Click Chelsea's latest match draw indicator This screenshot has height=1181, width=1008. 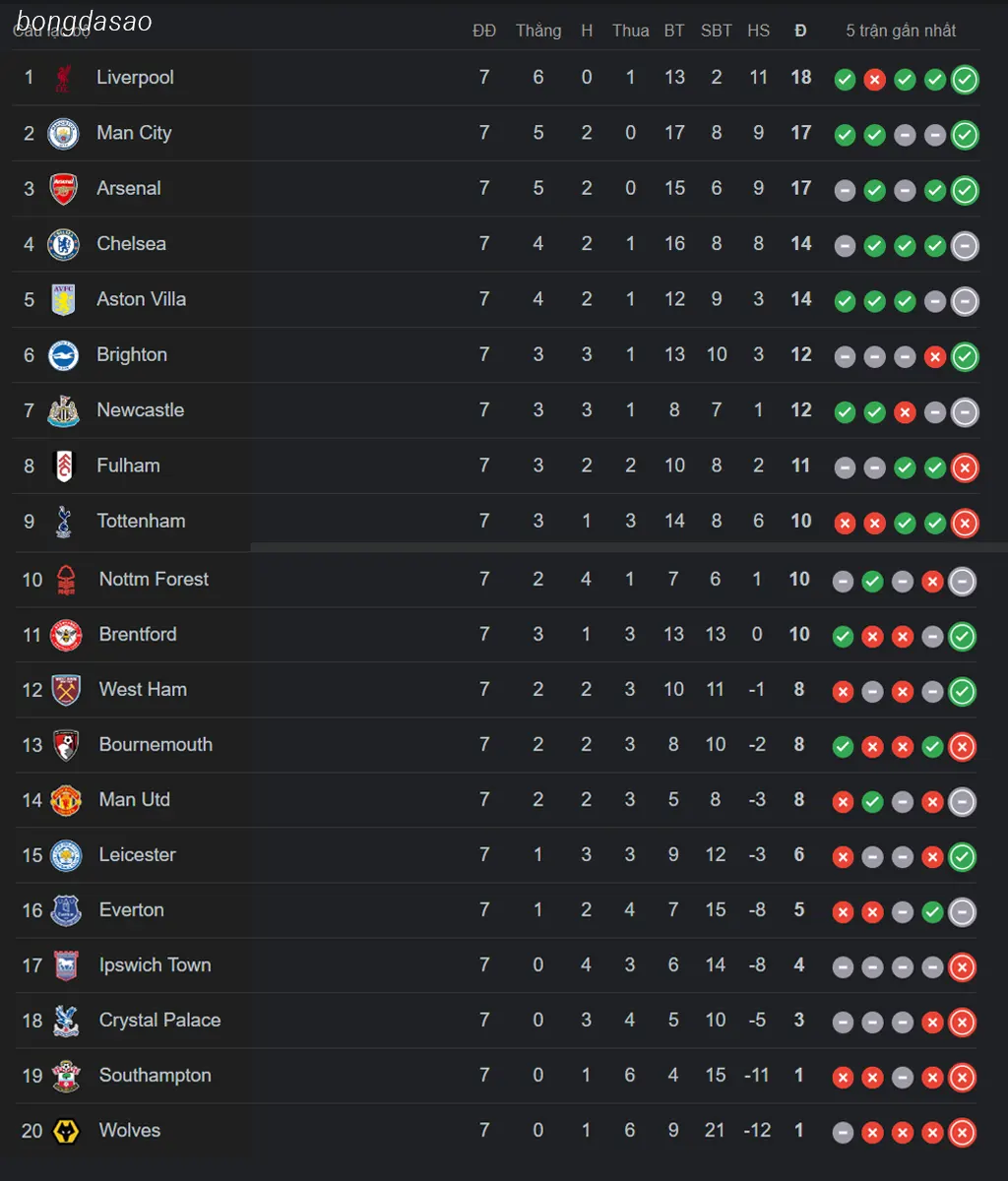(965, 246)
